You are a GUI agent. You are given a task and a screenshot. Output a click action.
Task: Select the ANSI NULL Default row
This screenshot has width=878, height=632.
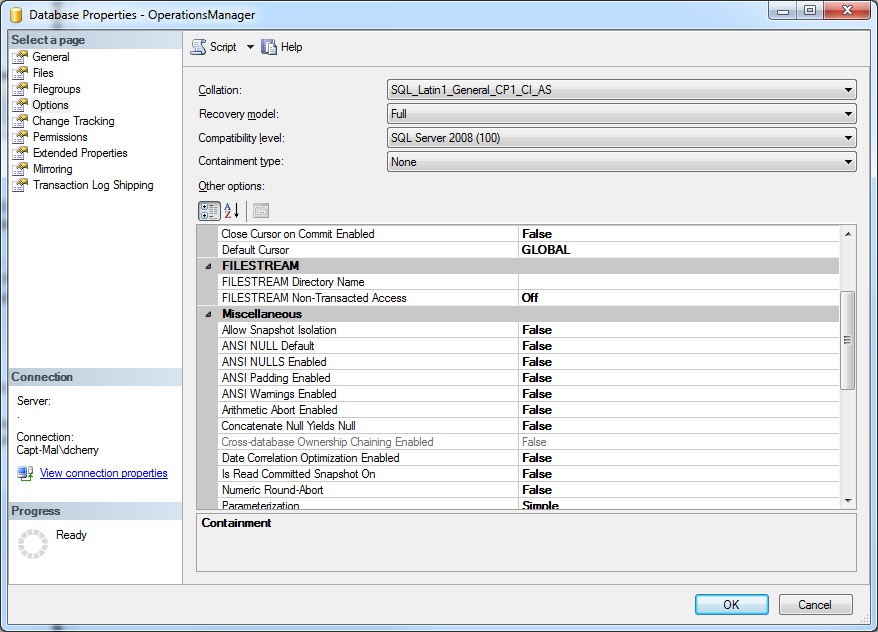529,346
